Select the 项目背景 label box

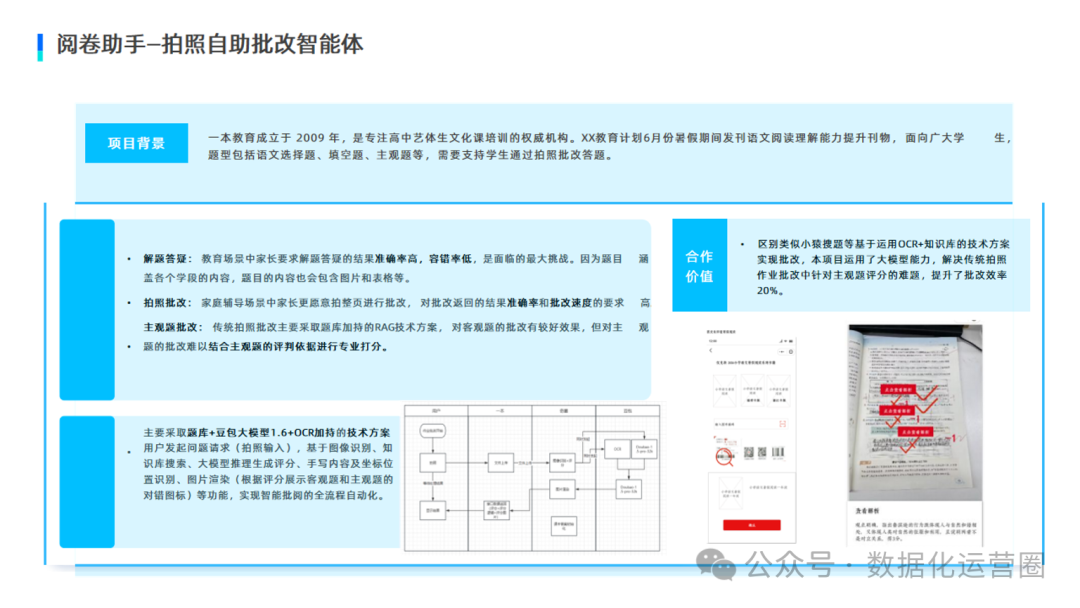136,143
